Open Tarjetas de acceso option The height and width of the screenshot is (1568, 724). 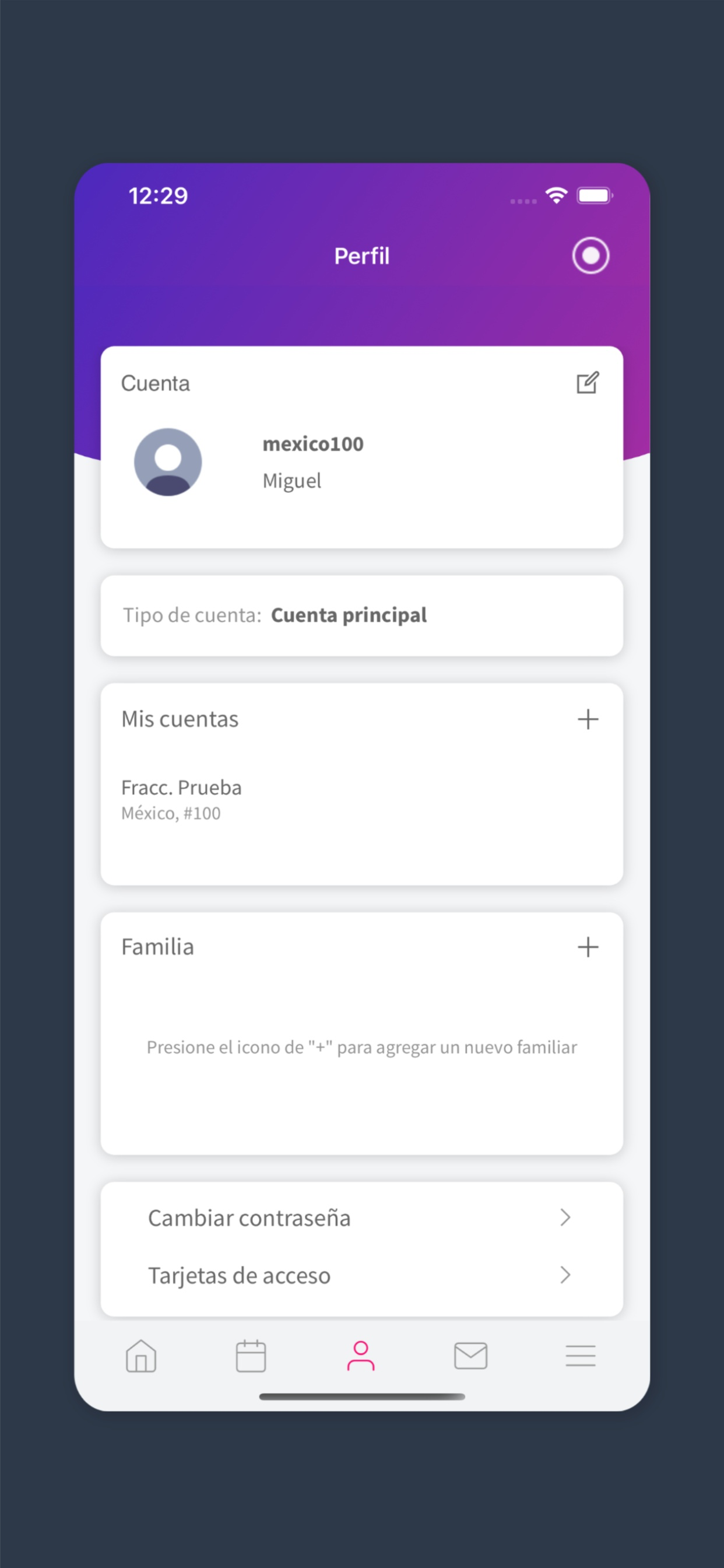[x=362, y=1275]
